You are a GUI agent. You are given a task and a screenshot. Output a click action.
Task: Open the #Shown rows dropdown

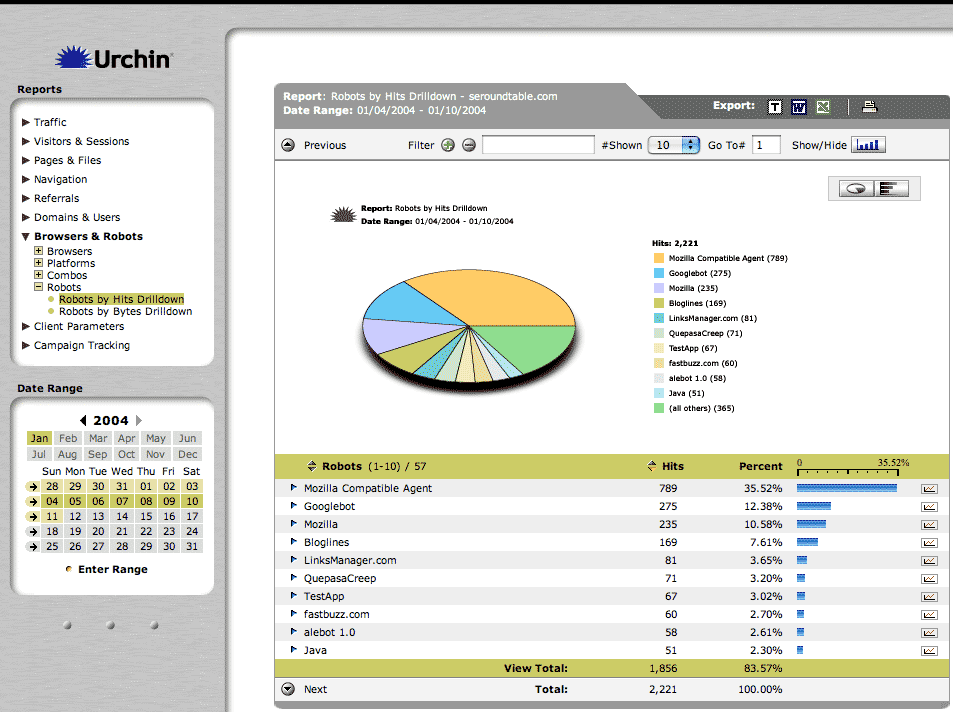pyautogui.click(x=674, y=145)
